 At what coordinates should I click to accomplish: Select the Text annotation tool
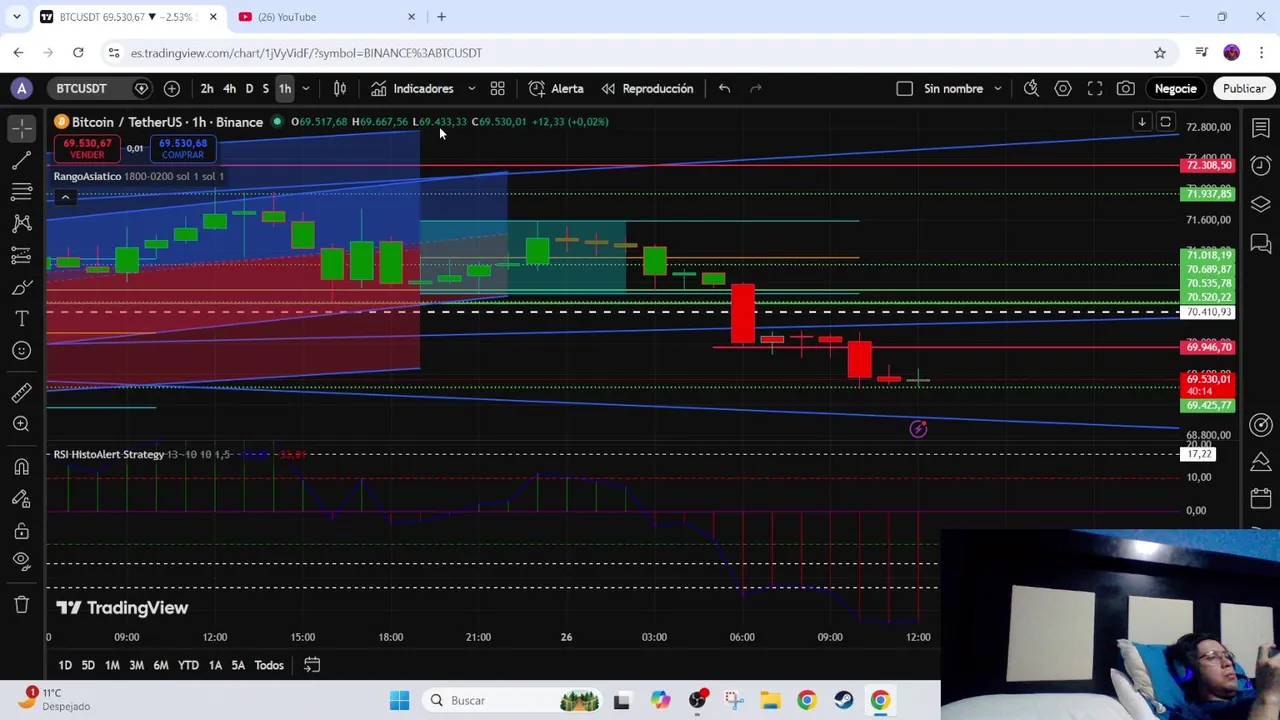[21, 319]
